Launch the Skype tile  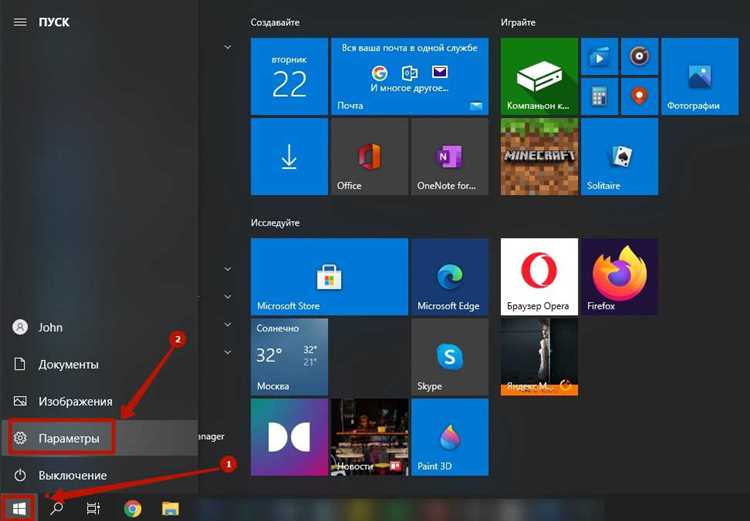450,357
